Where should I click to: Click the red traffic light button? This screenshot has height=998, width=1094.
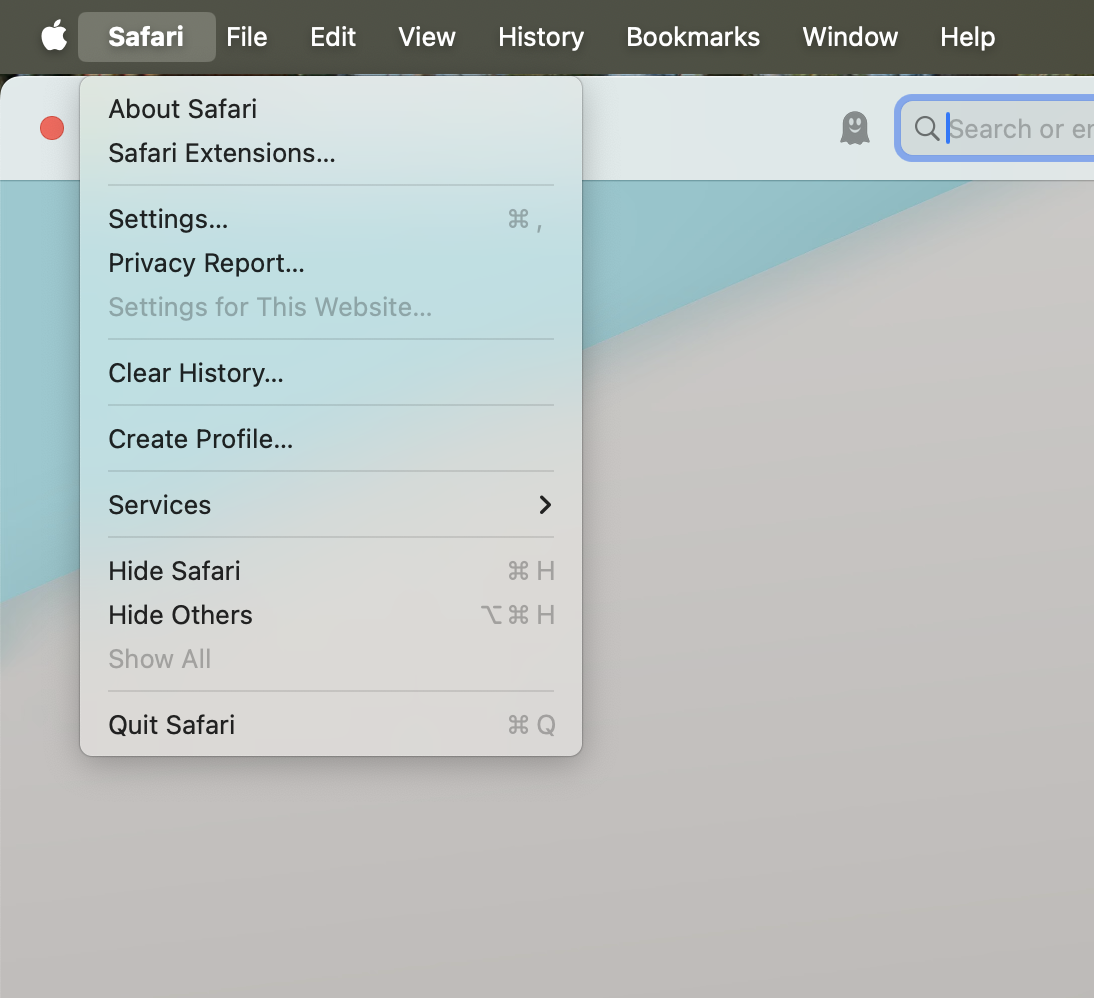[x=51, y=128]
